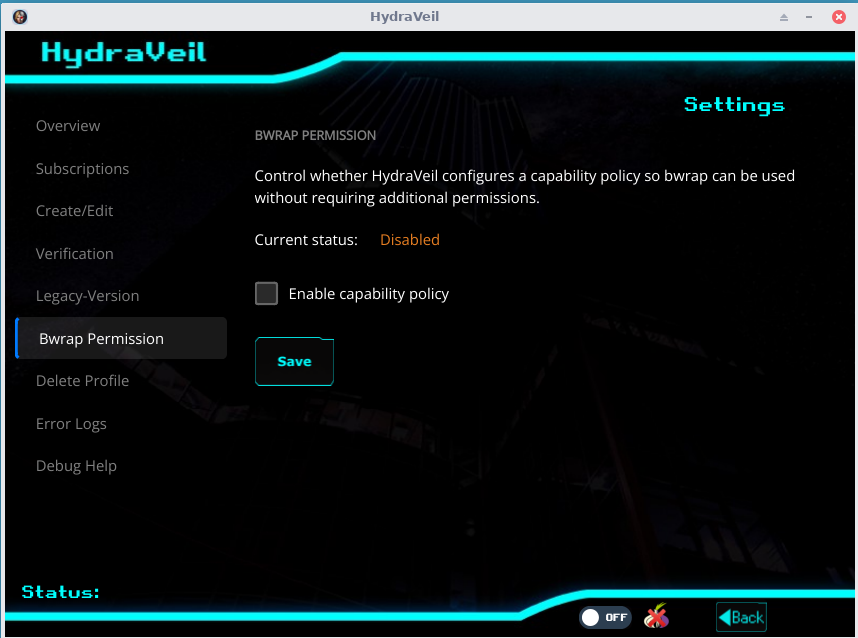Image resolution: width=858 pixels, height=638 pixels.
Task: Close the HydraVeil window
Action: tap(838, 17)
